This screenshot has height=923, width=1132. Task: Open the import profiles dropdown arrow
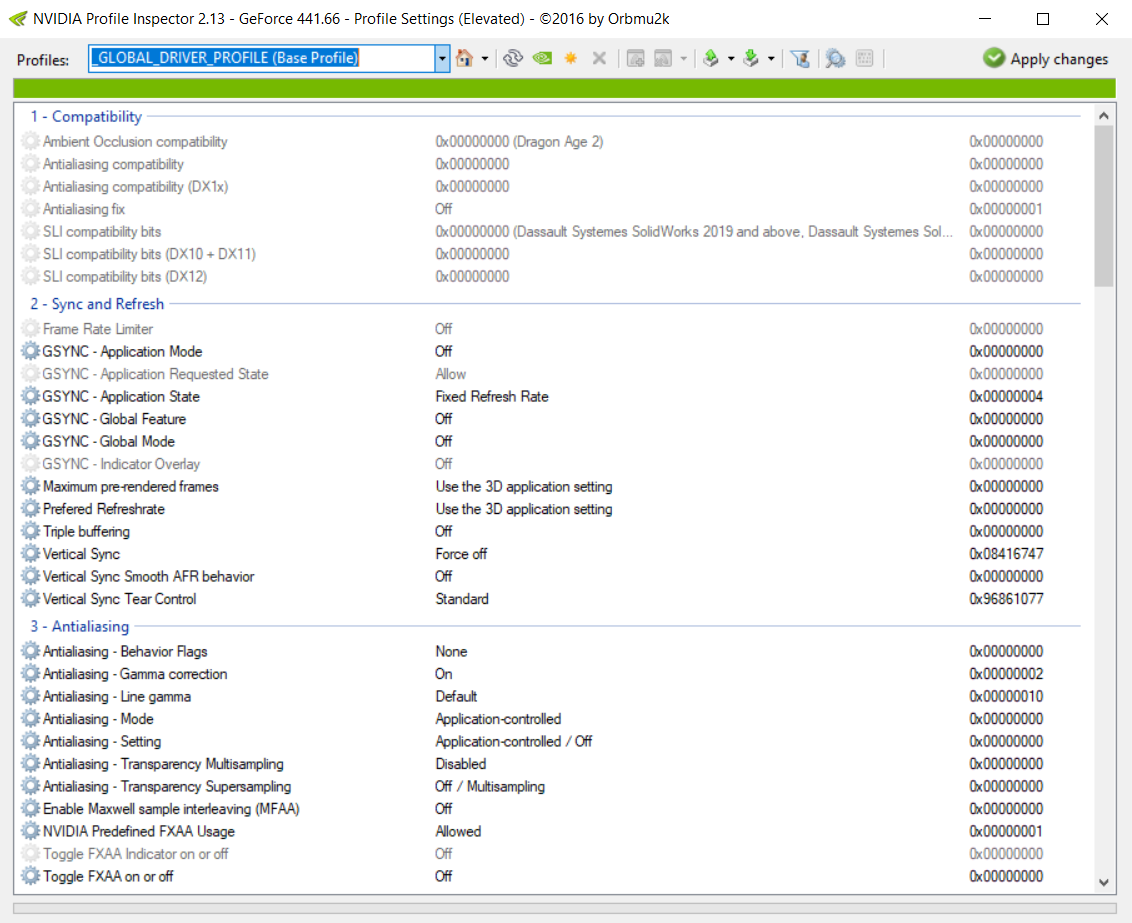tap(771, 59)
